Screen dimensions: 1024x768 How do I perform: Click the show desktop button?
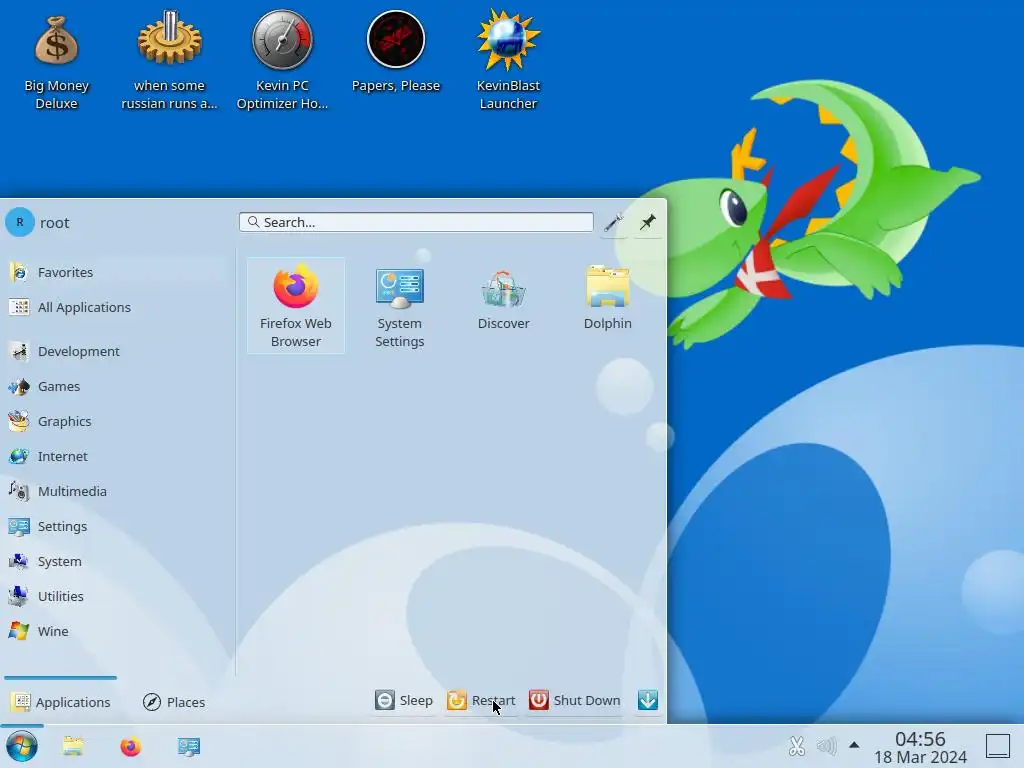click(x=997, y=746)
